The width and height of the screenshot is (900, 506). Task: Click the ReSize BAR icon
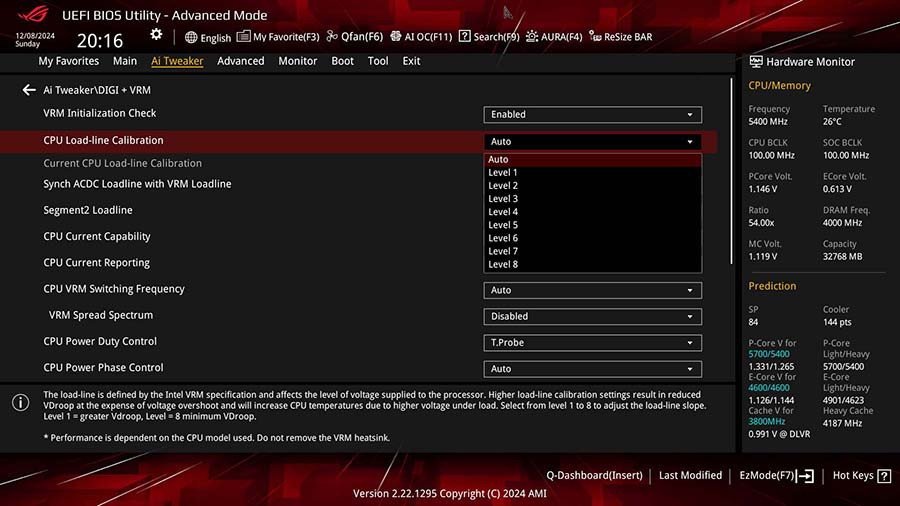[x=595, y=37]
